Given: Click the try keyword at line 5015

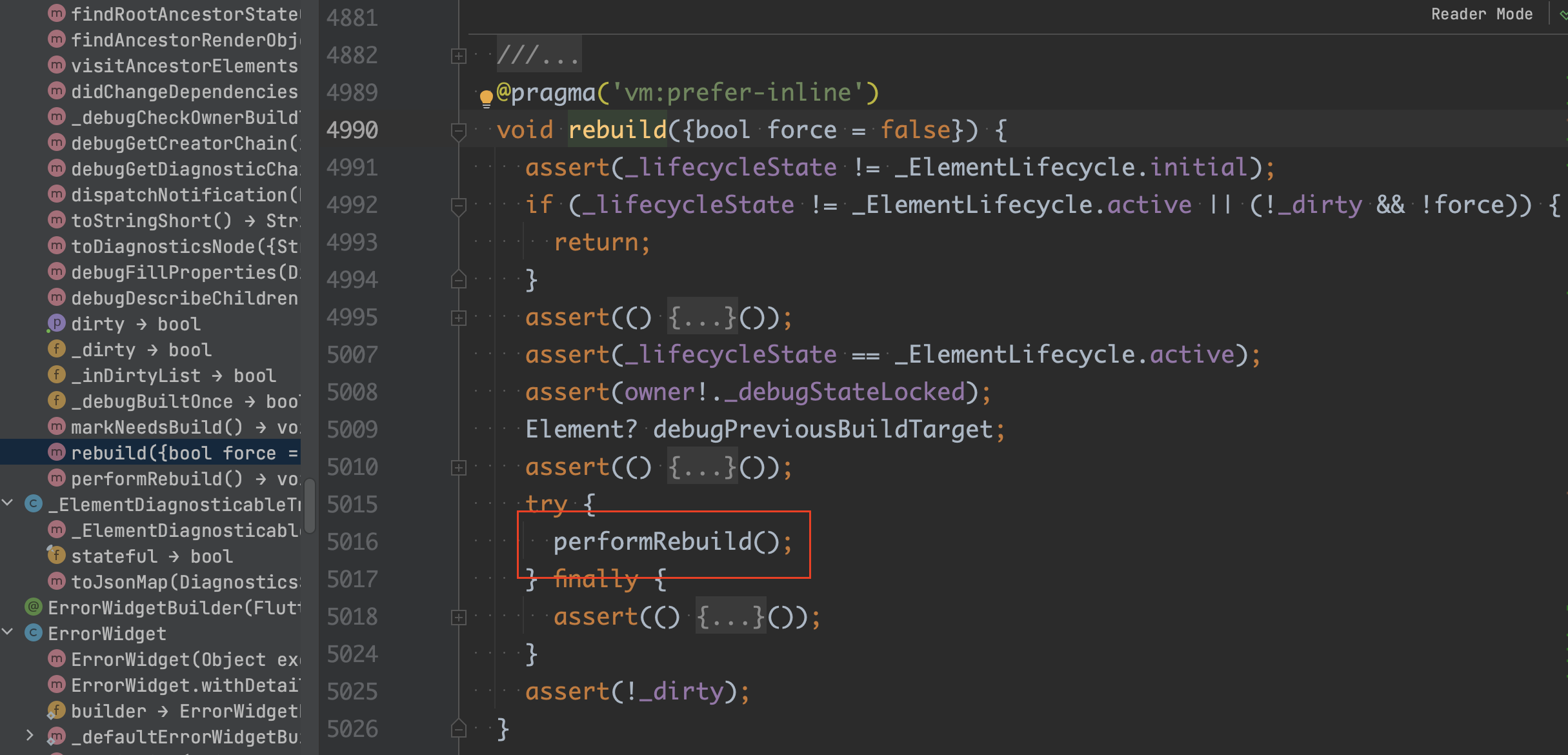Looking at the screenshot, I should 546,505.
